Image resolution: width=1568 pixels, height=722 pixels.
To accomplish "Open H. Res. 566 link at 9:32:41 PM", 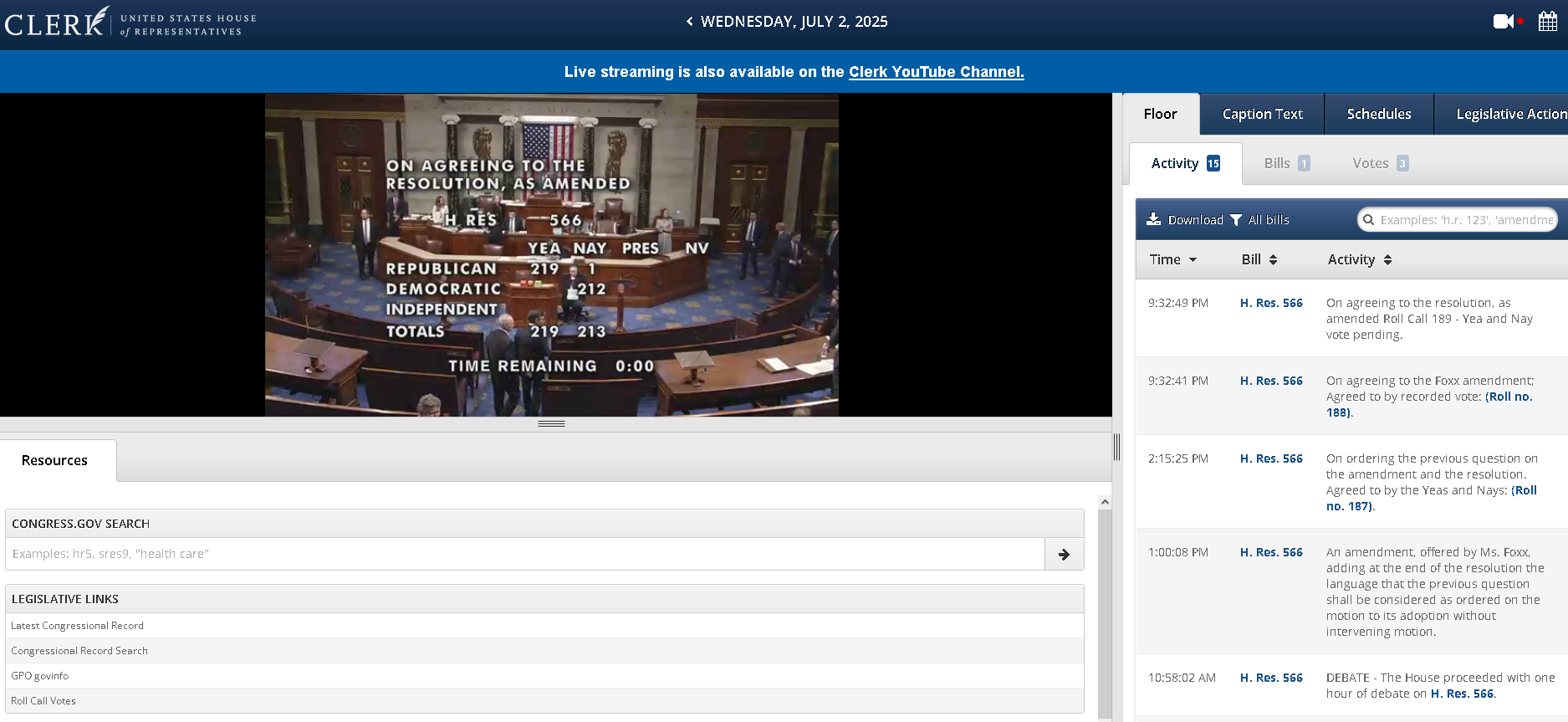I will point(1271,381).
